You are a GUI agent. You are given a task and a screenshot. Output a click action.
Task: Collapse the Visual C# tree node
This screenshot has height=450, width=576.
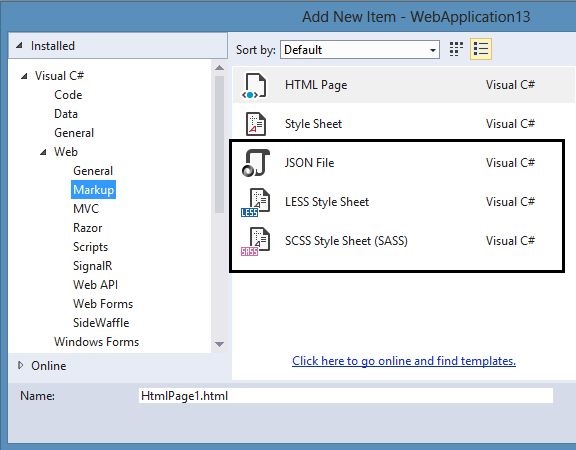(24, 76)
